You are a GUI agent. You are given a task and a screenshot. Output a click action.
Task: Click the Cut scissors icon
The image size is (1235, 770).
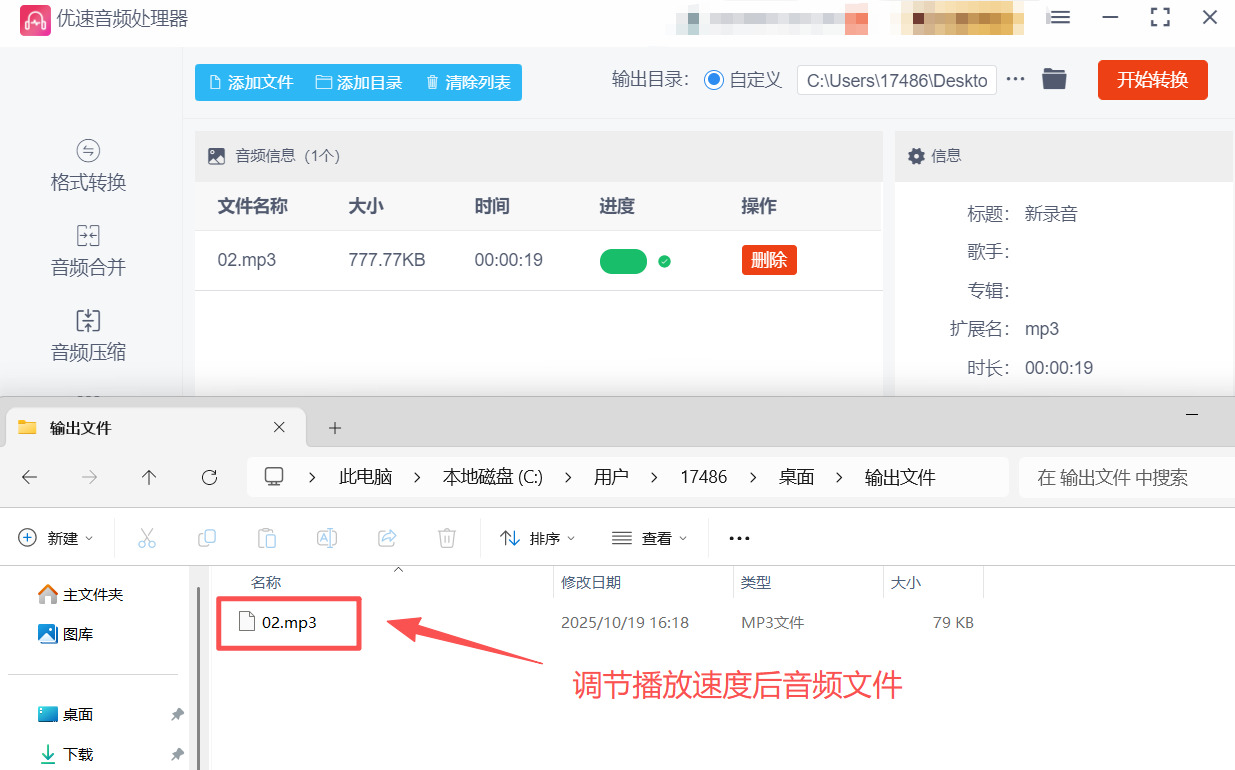tap(147, 538)
